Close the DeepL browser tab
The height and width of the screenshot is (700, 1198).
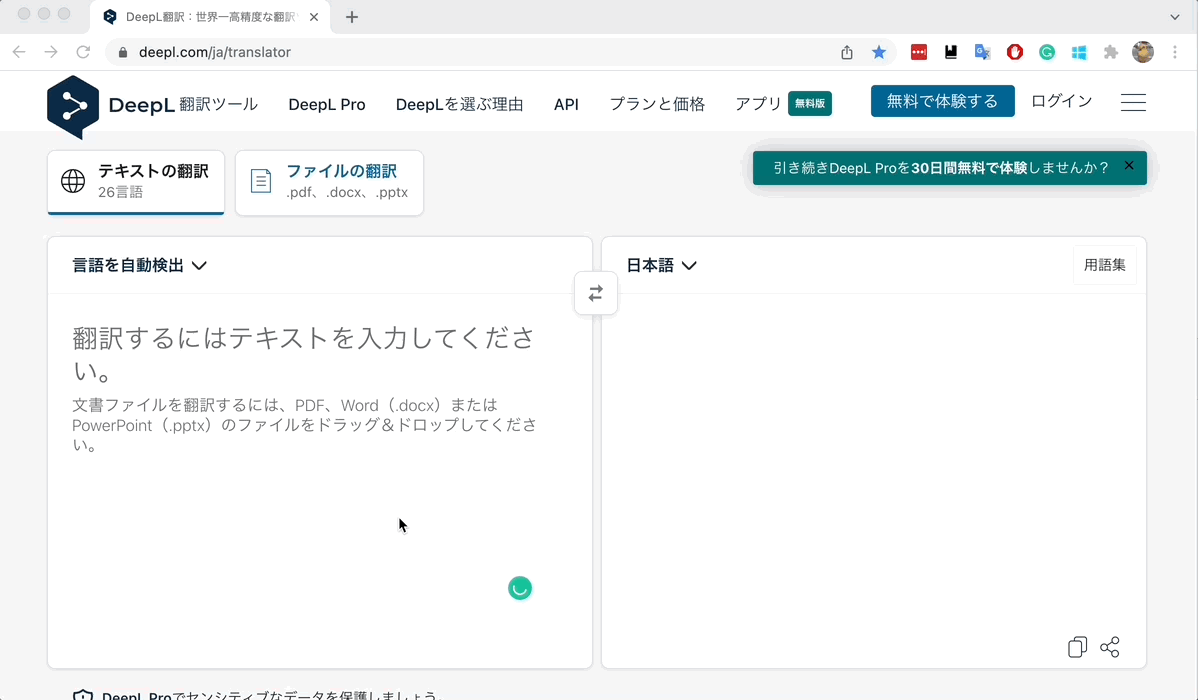click(x=314, y=17)
